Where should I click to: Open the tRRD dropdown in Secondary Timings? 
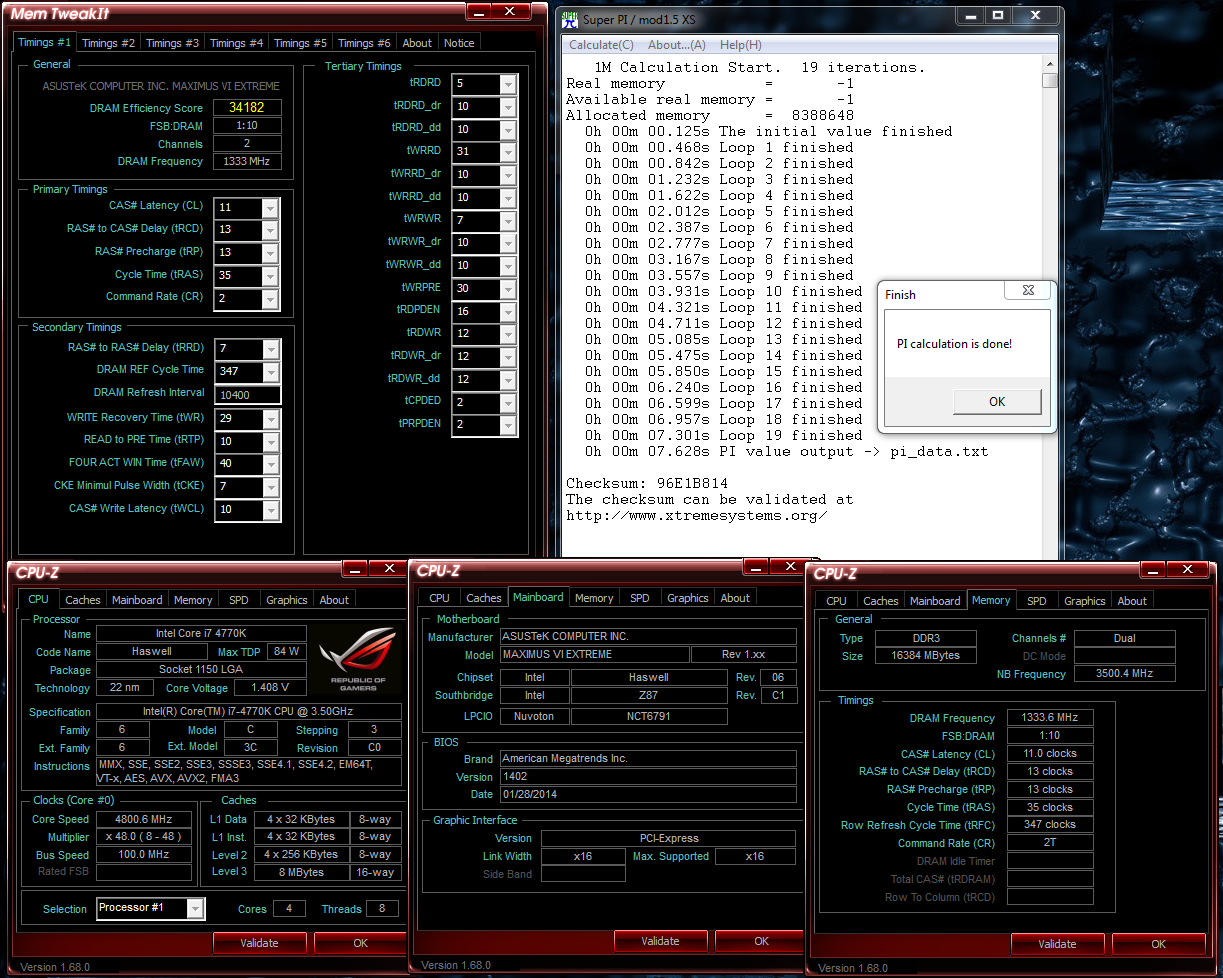pos(270,349)
